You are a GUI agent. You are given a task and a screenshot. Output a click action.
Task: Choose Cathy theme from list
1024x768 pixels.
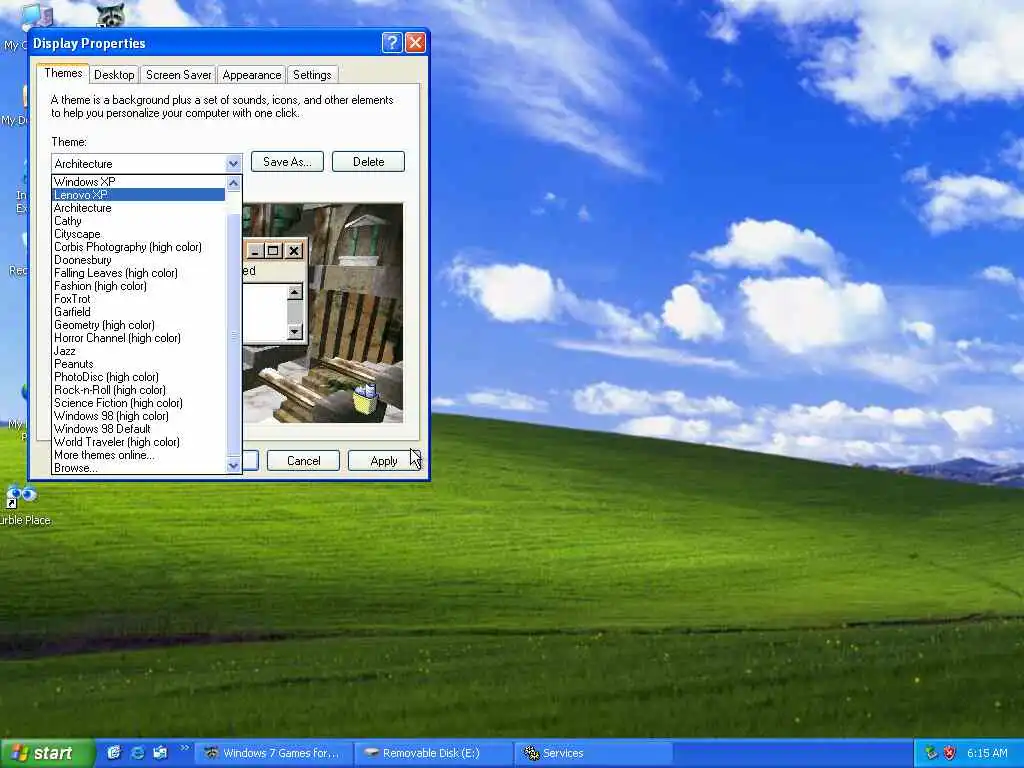138,221
